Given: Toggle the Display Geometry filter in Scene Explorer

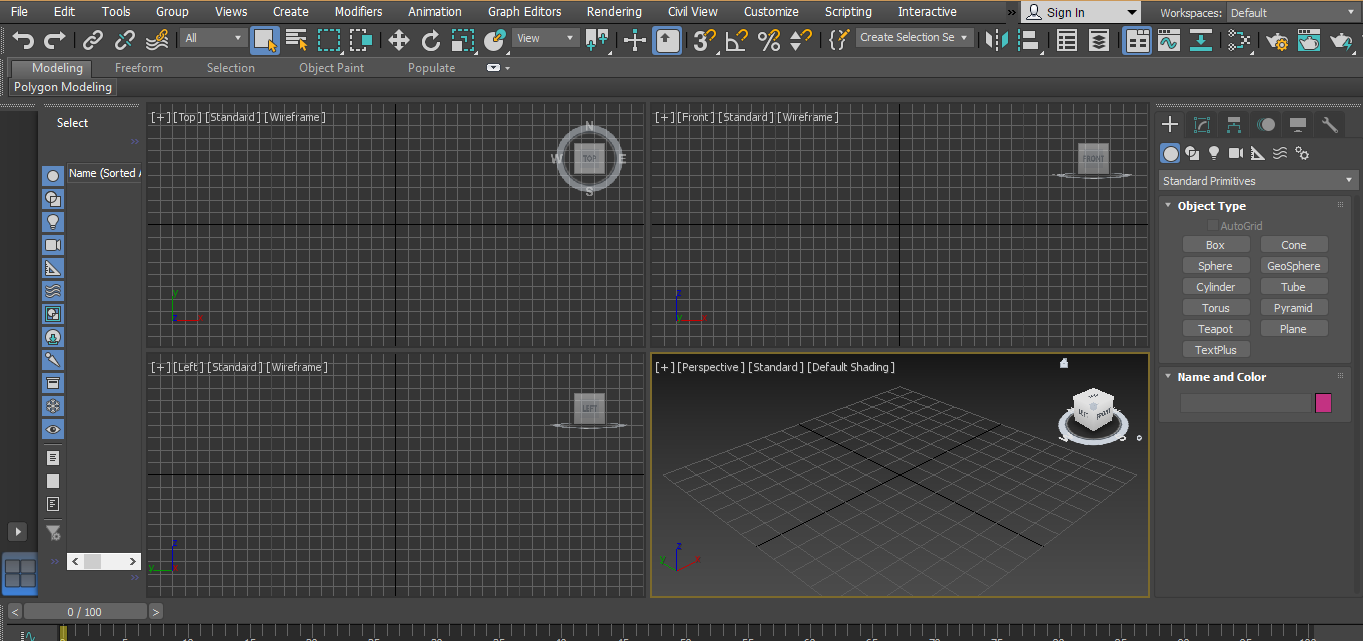Looking at the screenshot, I should [53, 176].
